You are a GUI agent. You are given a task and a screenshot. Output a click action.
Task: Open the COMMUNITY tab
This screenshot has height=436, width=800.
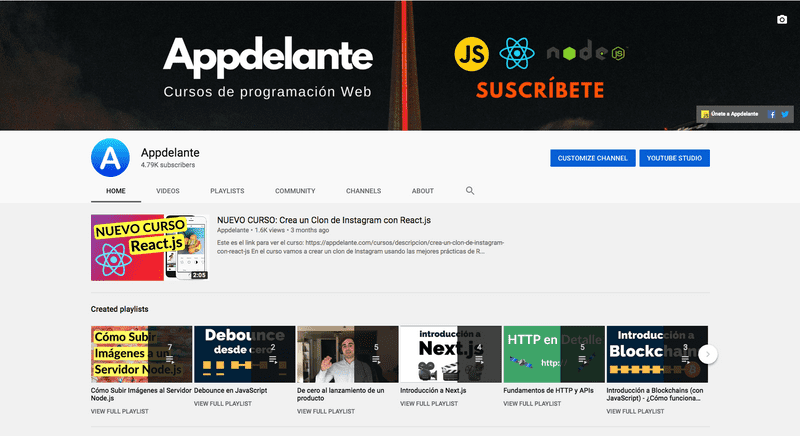[x=295, y=191]
